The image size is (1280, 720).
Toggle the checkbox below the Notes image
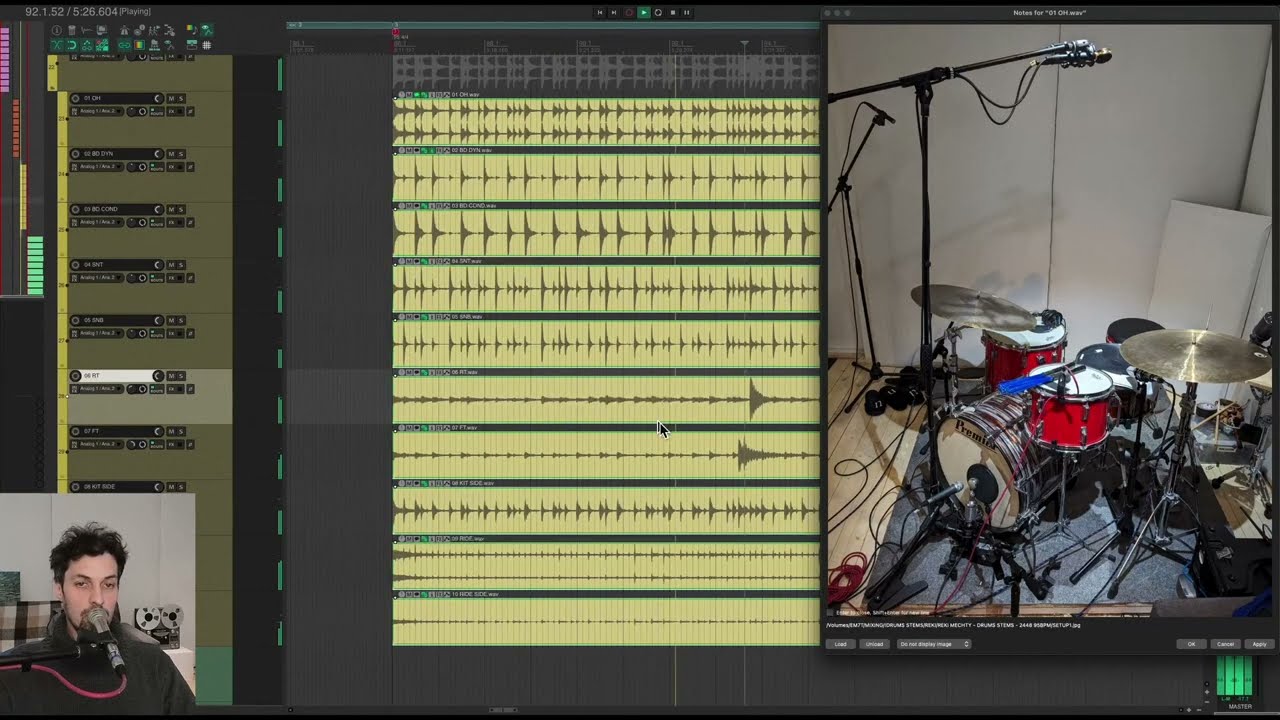click(830, 612)
